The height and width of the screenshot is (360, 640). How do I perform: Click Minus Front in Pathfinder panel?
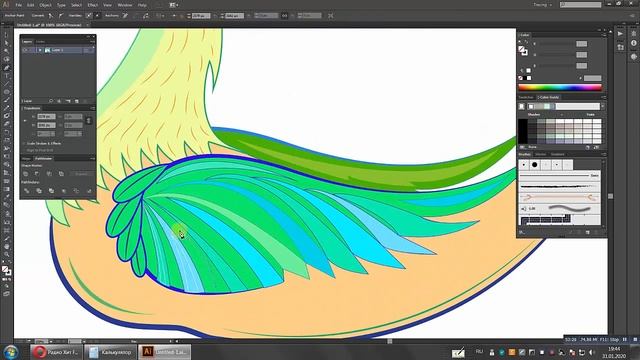[x=38, y=174]
